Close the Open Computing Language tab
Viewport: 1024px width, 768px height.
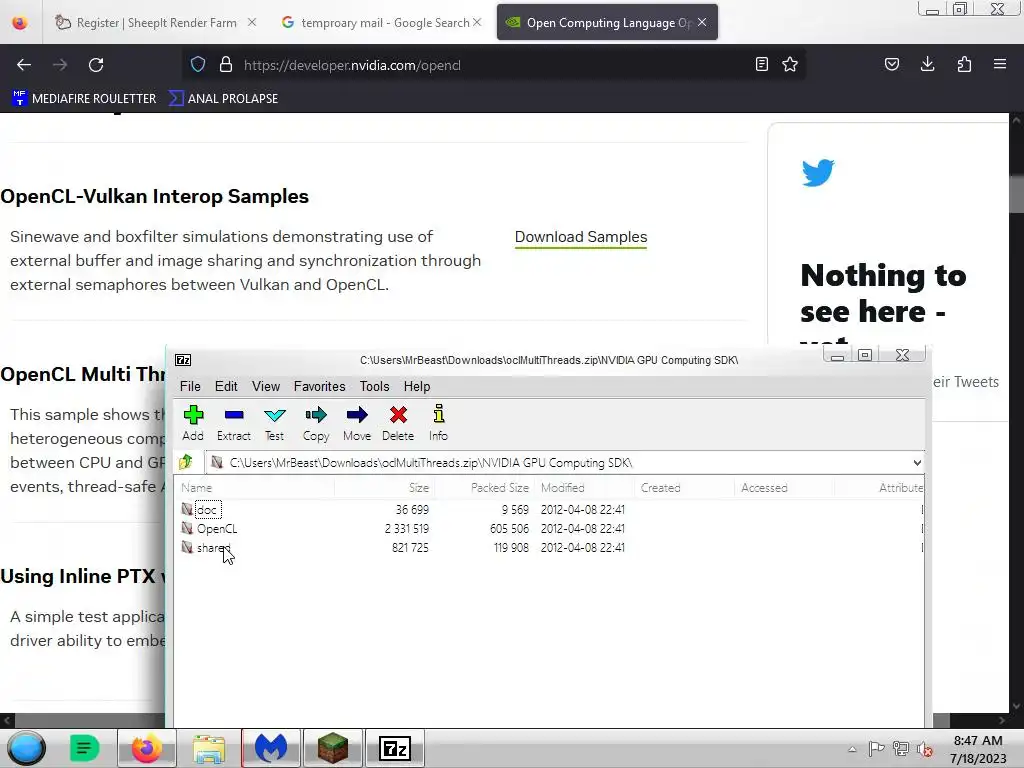702,22
